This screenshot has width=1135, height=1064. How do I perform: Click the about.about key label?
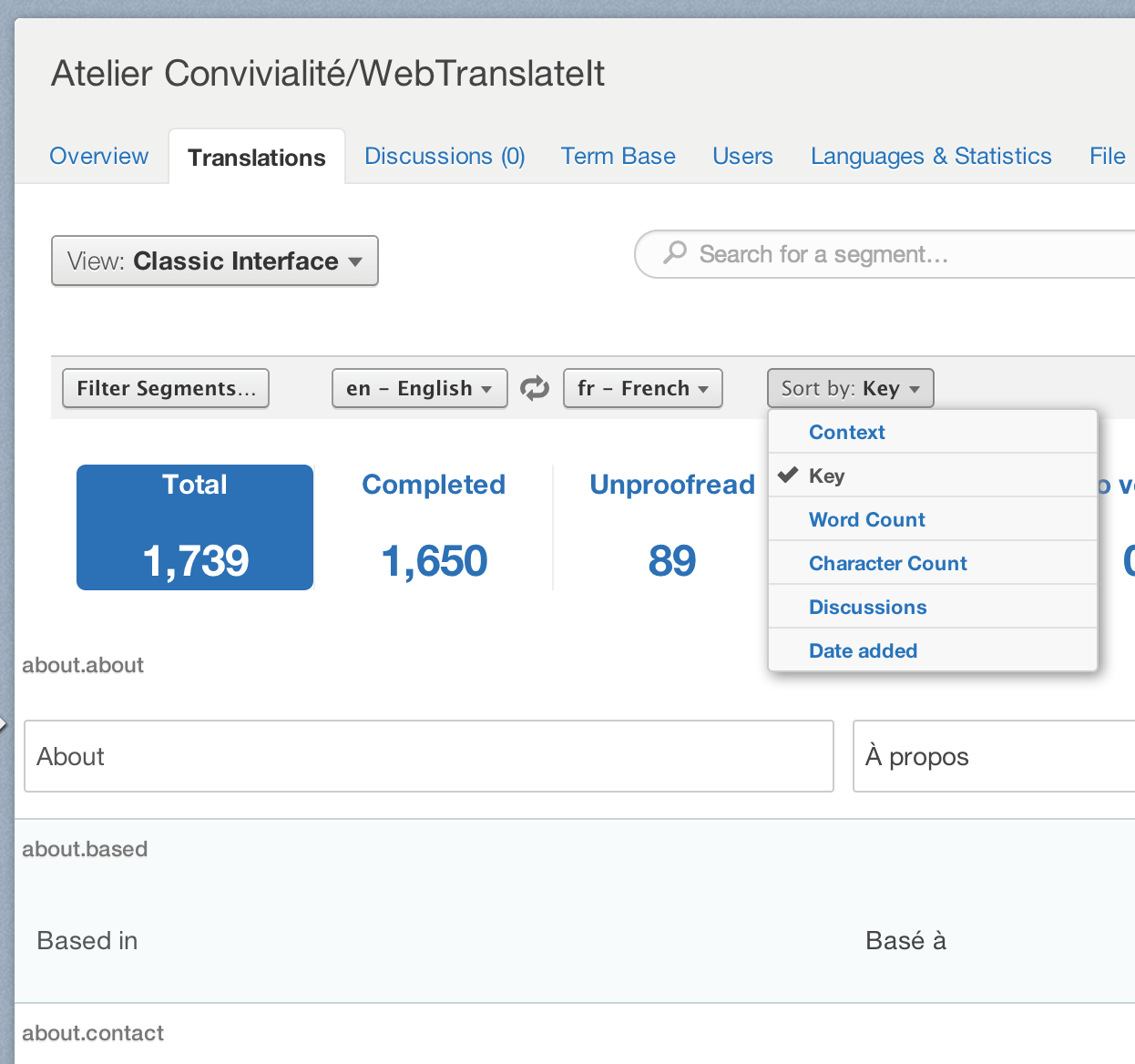point(83,665)
